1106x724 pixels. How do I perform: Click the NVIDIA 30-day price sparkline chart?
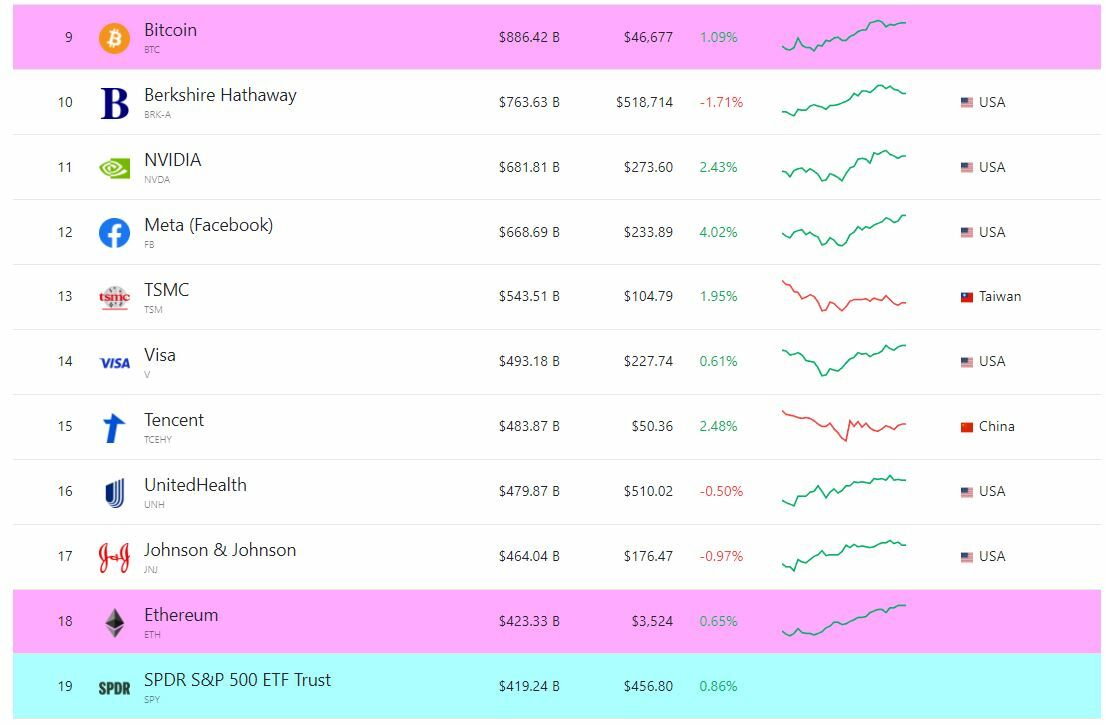(843, 166)
